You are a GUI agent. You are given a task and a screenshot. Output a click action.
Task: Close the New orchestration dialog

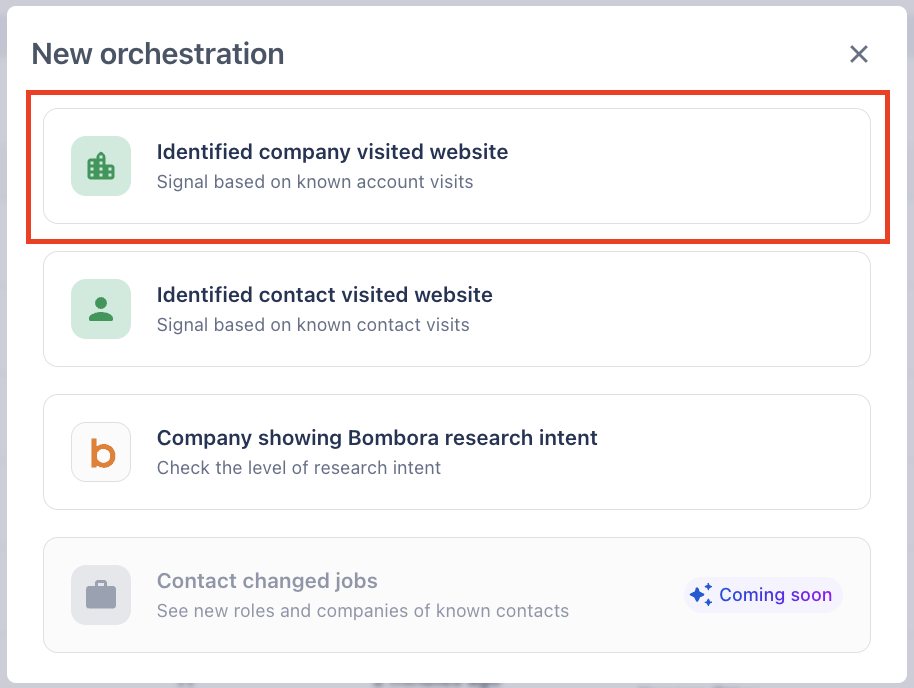(x=858, y=54)
